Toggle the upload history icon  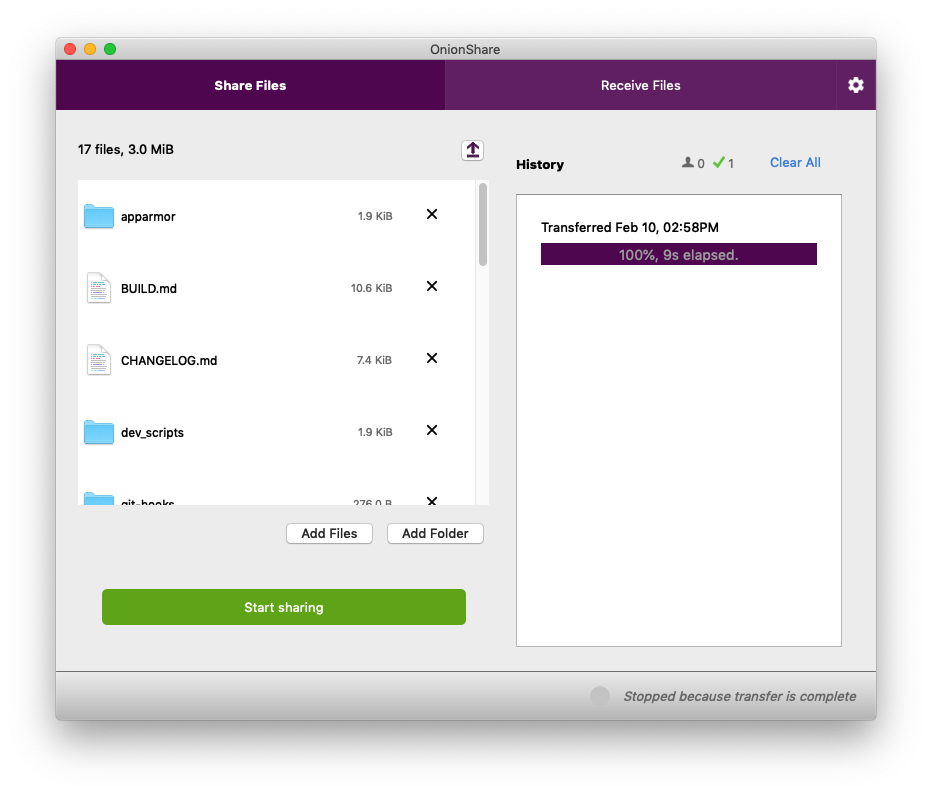(x=473, y=150)
